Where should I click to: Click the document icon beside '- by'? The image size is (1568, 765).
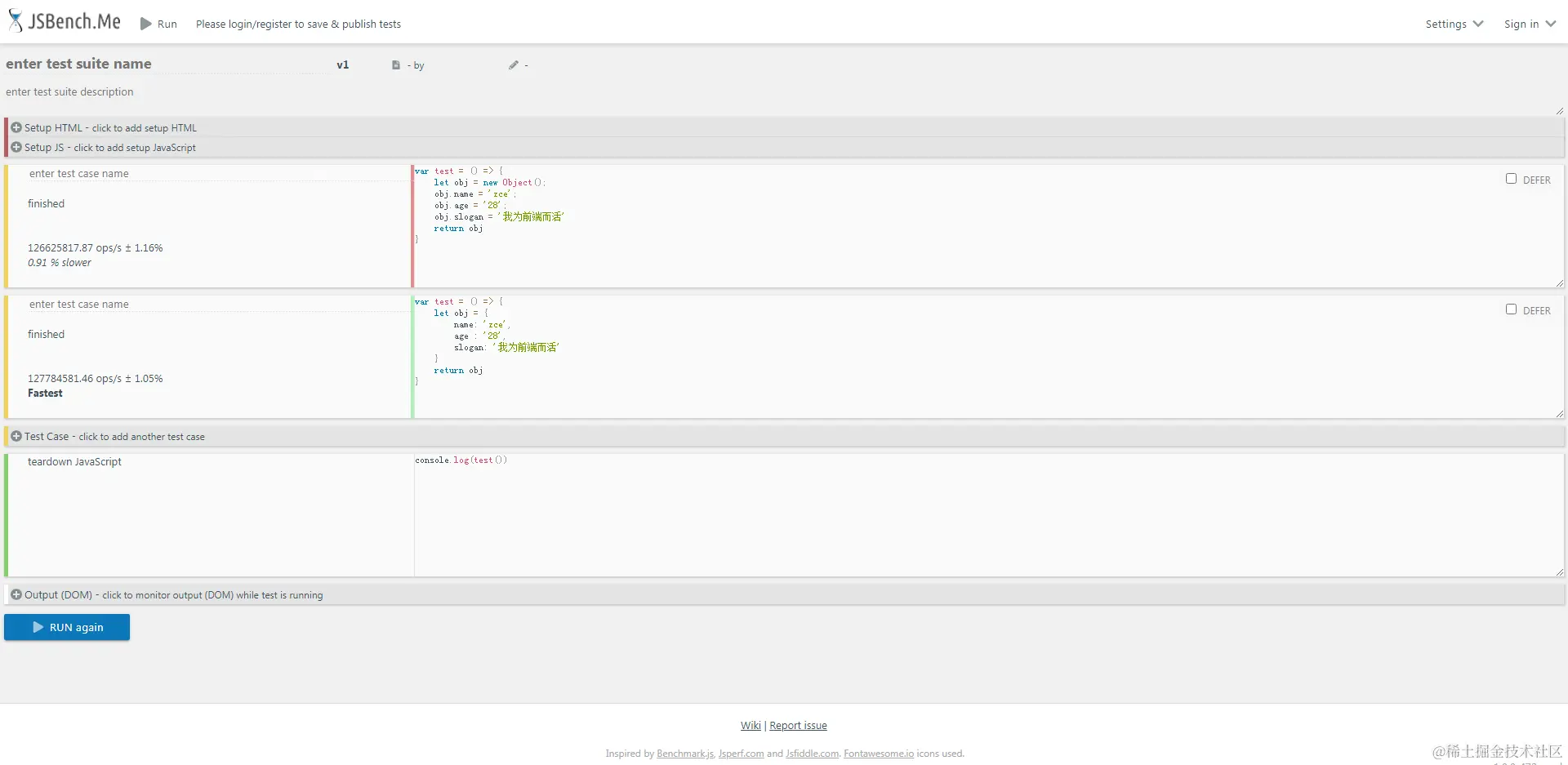point(396,65)
